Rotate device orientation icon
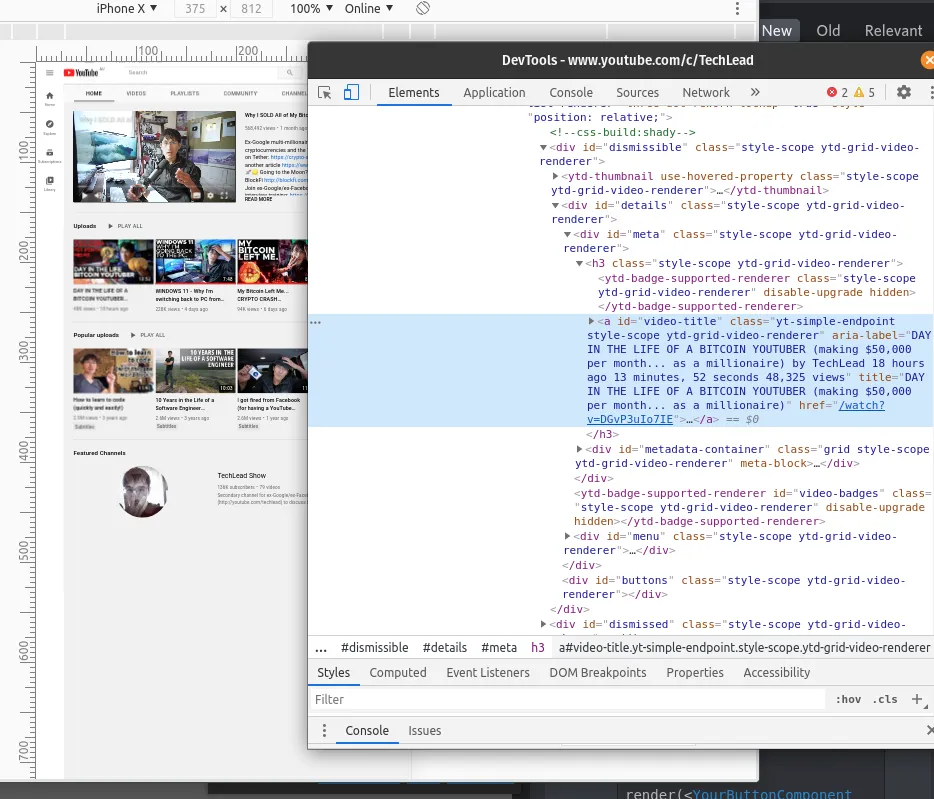This screenshot has width=934, height=799. pyautogui.click(x=423, y=8)
